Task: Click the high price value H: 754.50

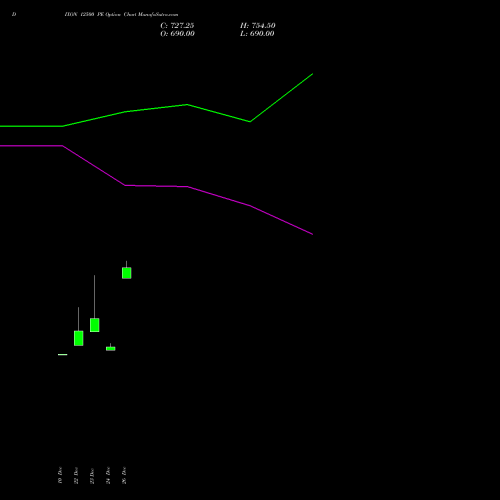Action: [258, 26]
